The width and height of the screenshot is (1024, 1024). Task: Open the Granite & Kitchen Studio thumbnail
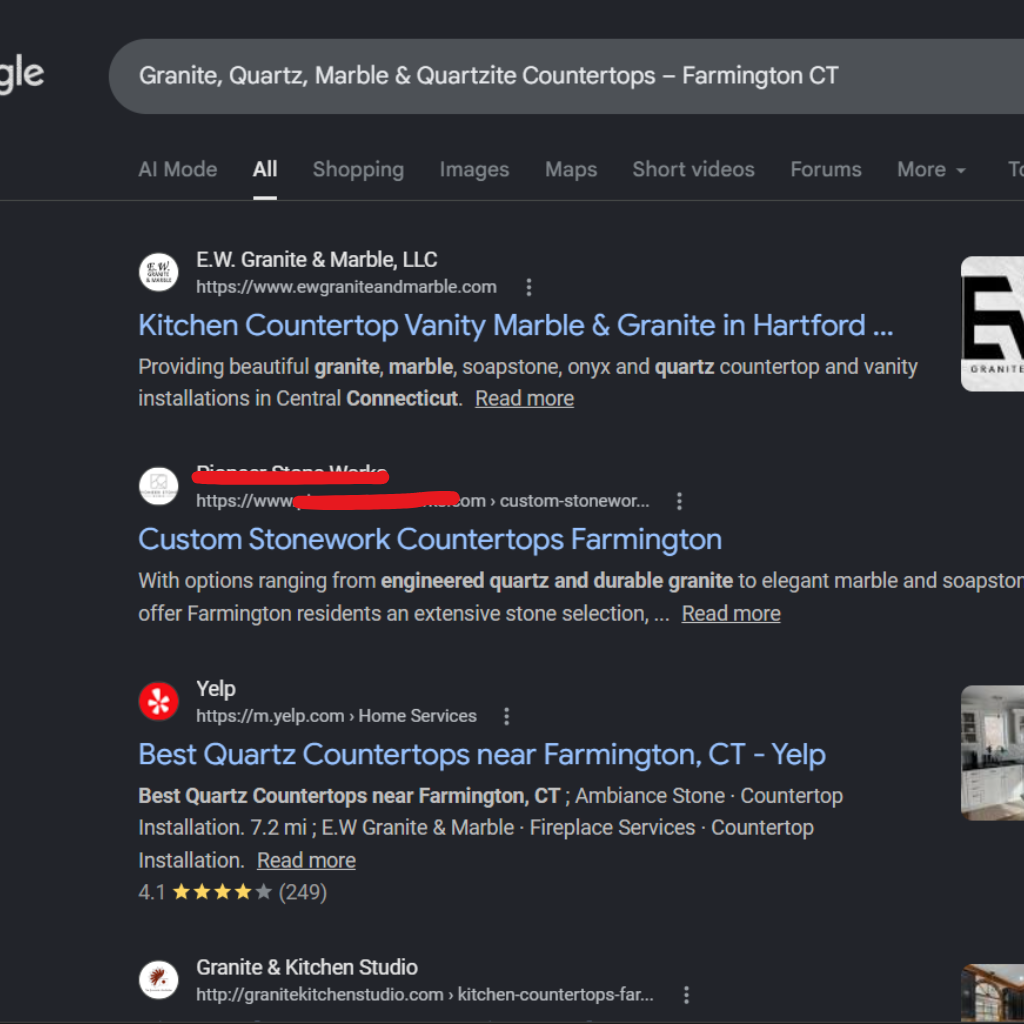[x=992, y=993]
